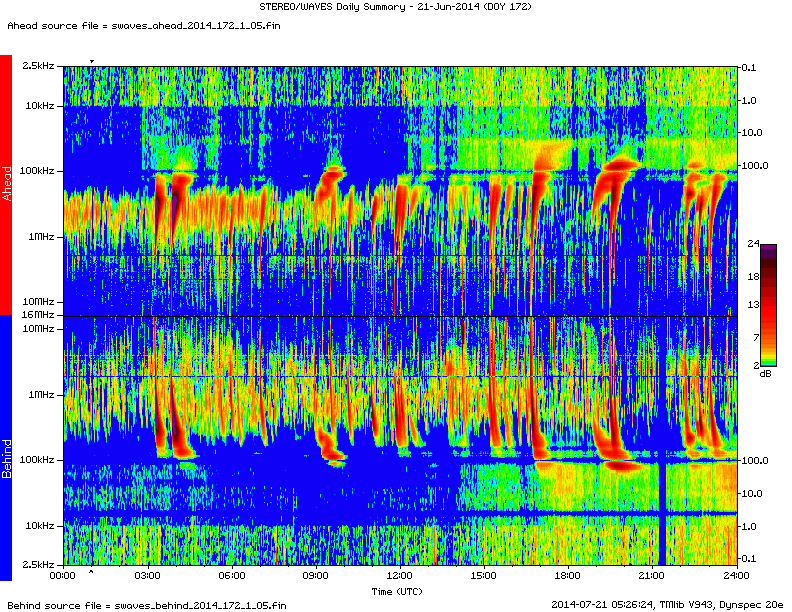This screenshot has height=612, width=792.
Task: Click the 15:00 time axis label
Action: [x=483, y=576]
